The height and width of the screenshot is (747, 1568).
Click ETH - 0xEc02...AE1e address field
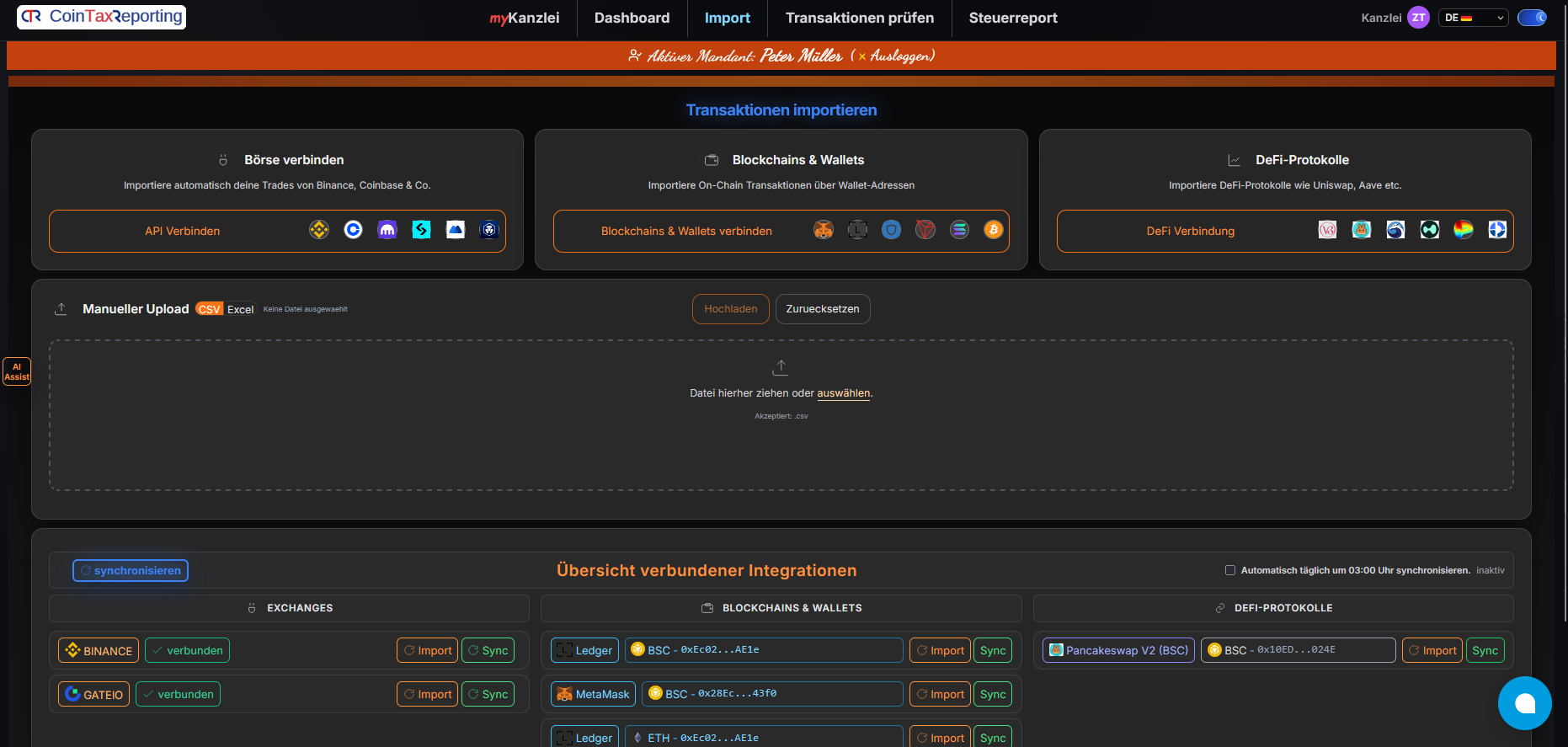pos(764,737)
